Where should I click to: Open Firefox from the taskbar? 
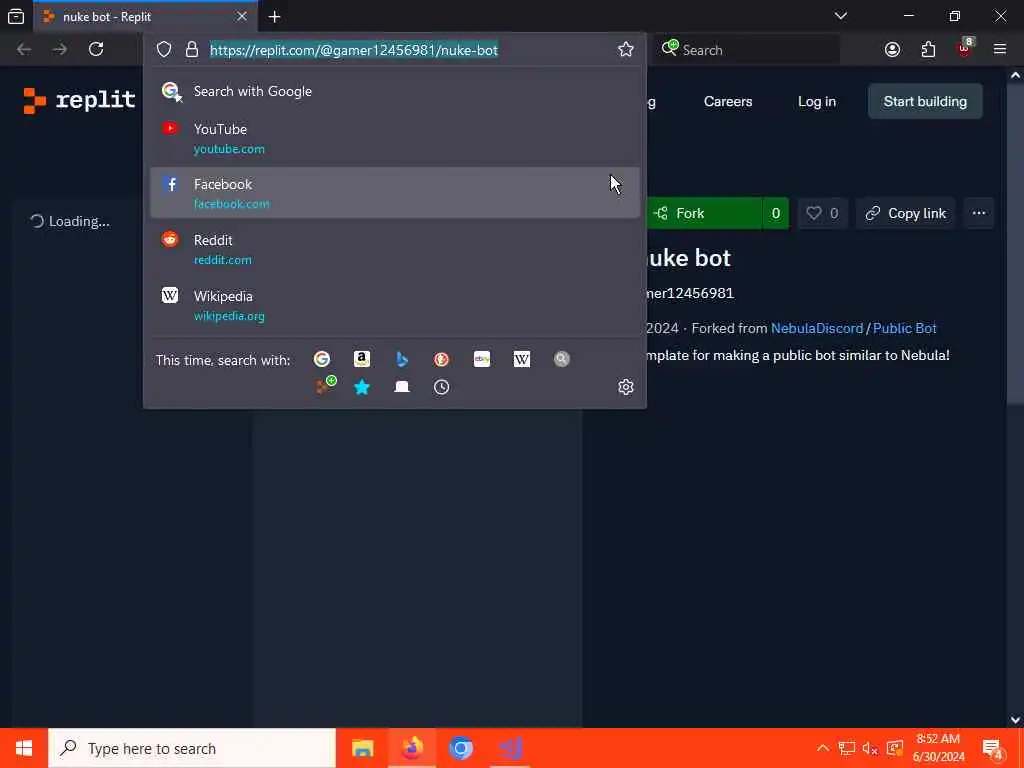(412, 748)
